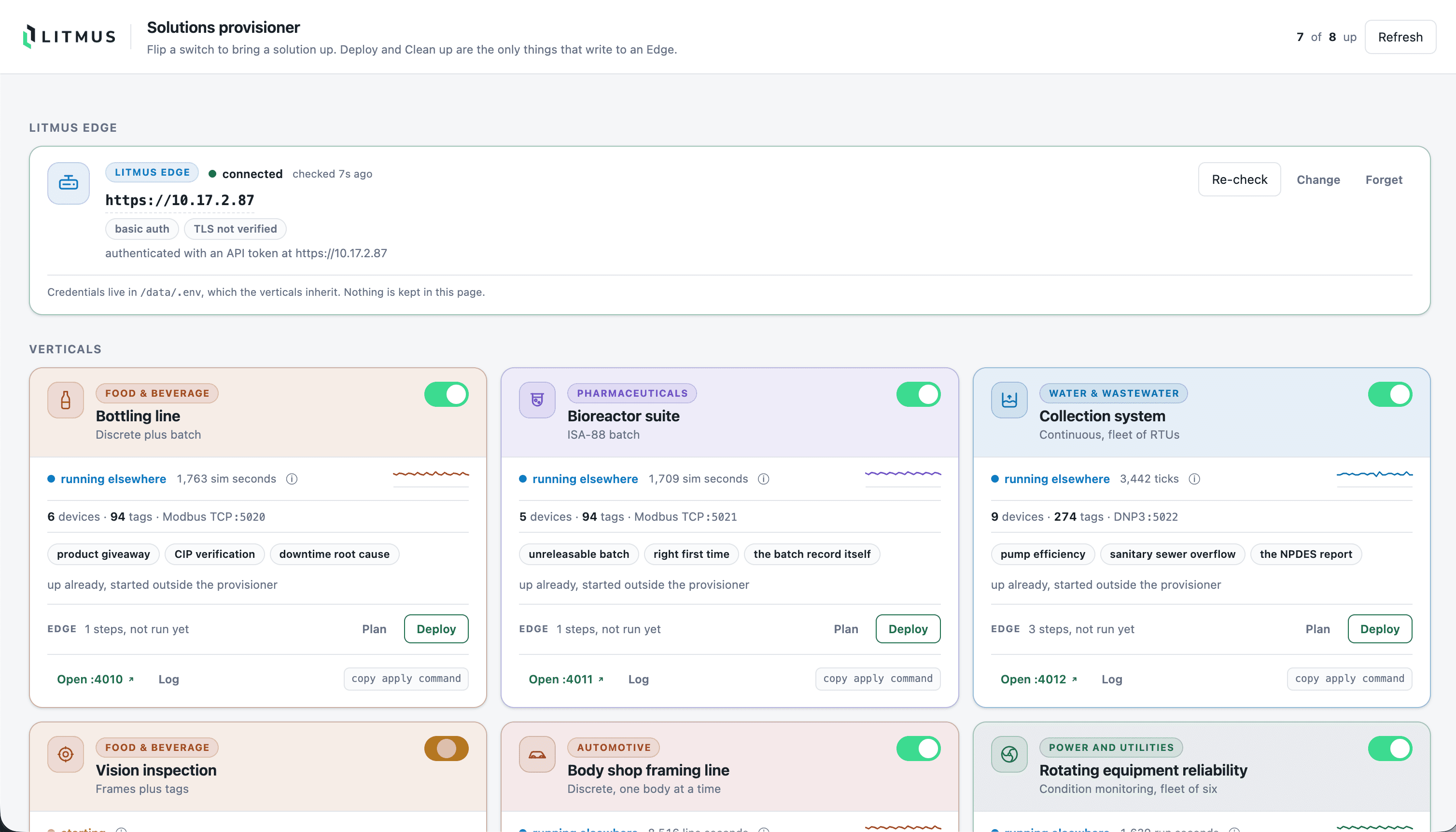Click the PHARMACEUTICALS category badge
The image size is (1456, 832).
click(632, 393)
